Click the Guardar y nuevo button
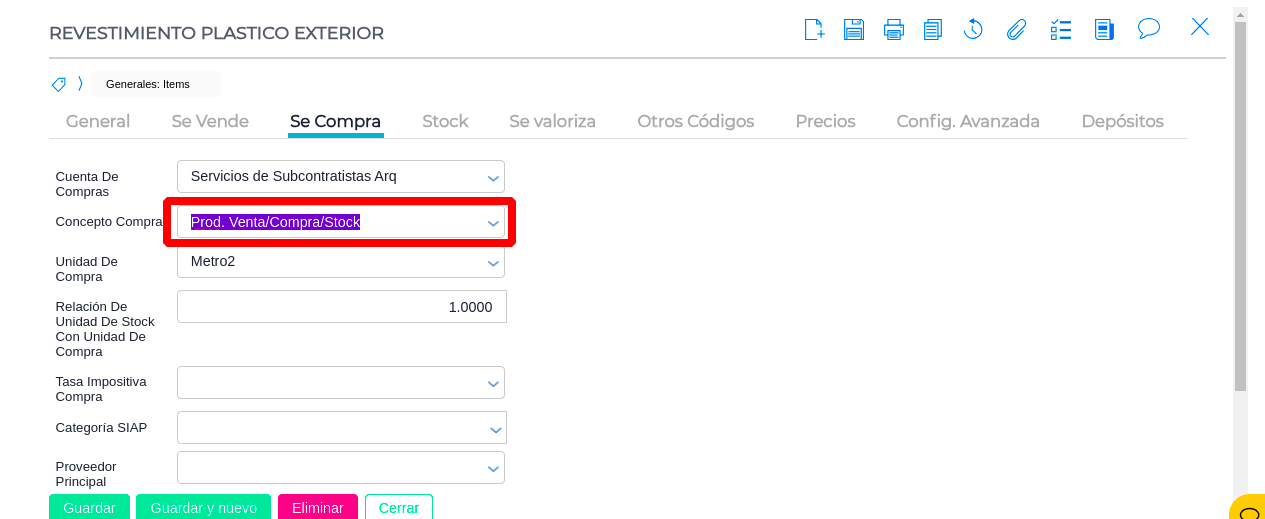Image resolution: width=1265 pixels, height=519 pixels. tap(203, 507)
